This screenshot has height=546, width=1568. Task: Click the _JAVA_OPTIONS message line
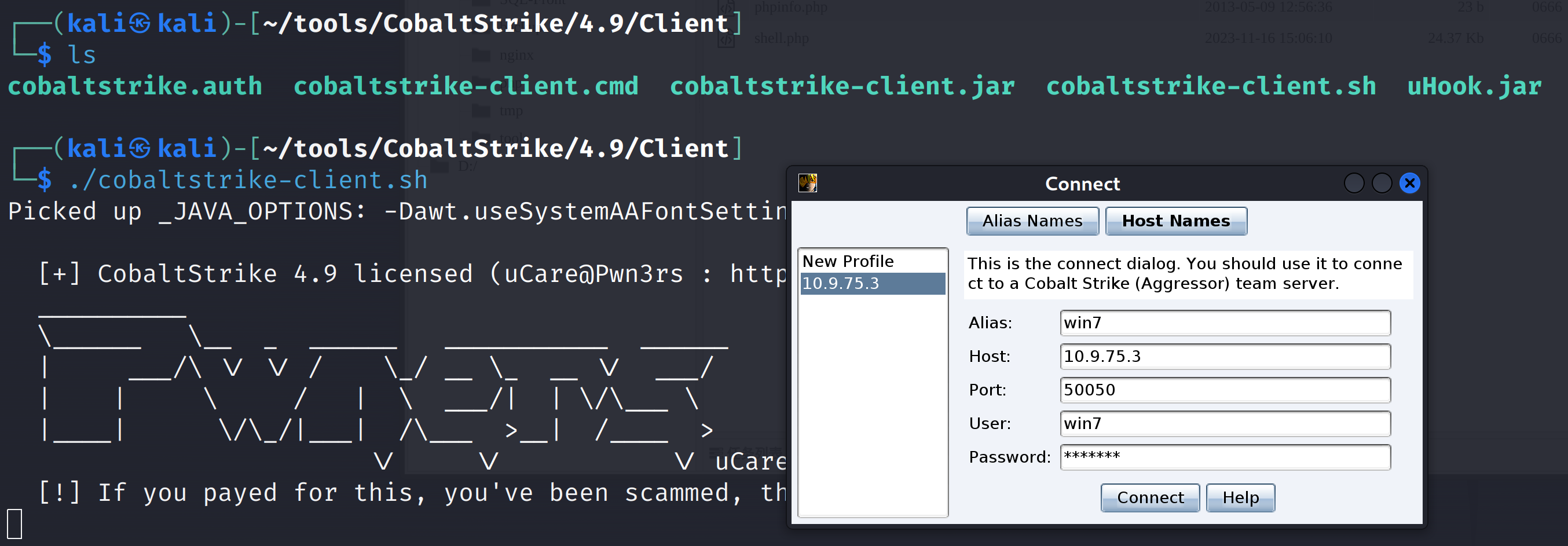tap(397, 212)
